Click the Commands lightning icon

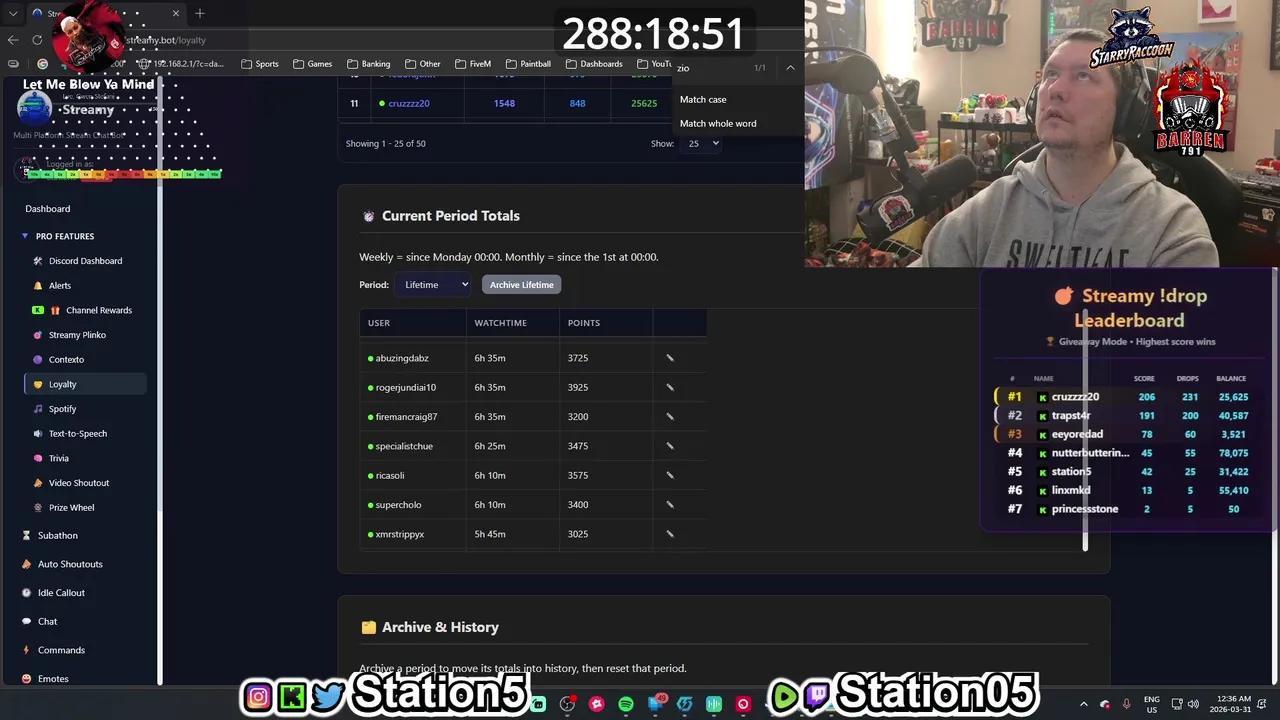(26, 650)
